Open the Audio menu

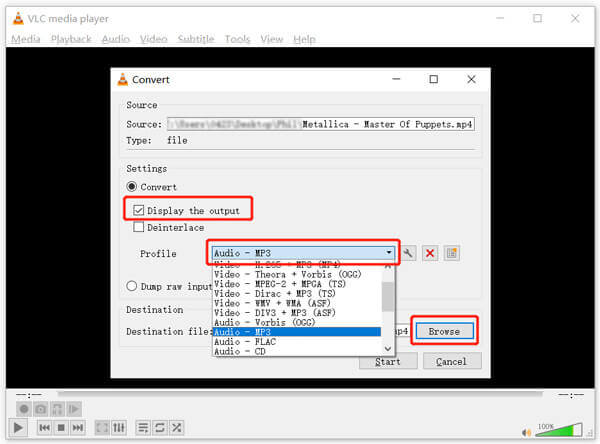(116, 39)
